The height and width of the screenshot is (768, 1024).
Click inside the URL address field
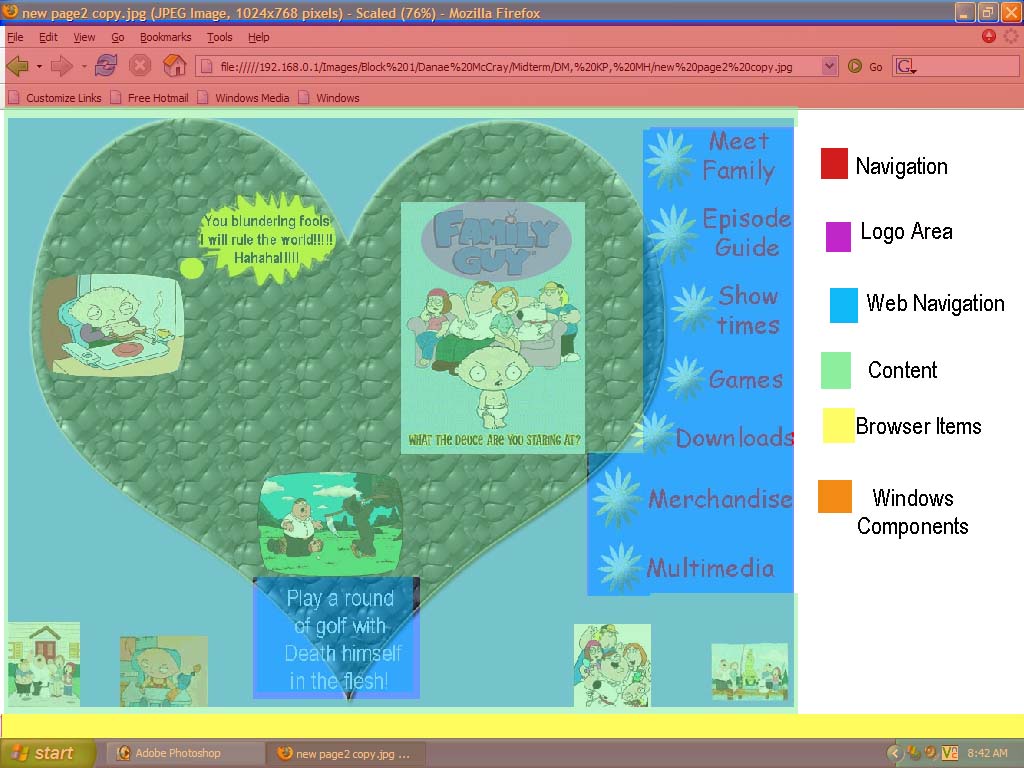[500, 67]
